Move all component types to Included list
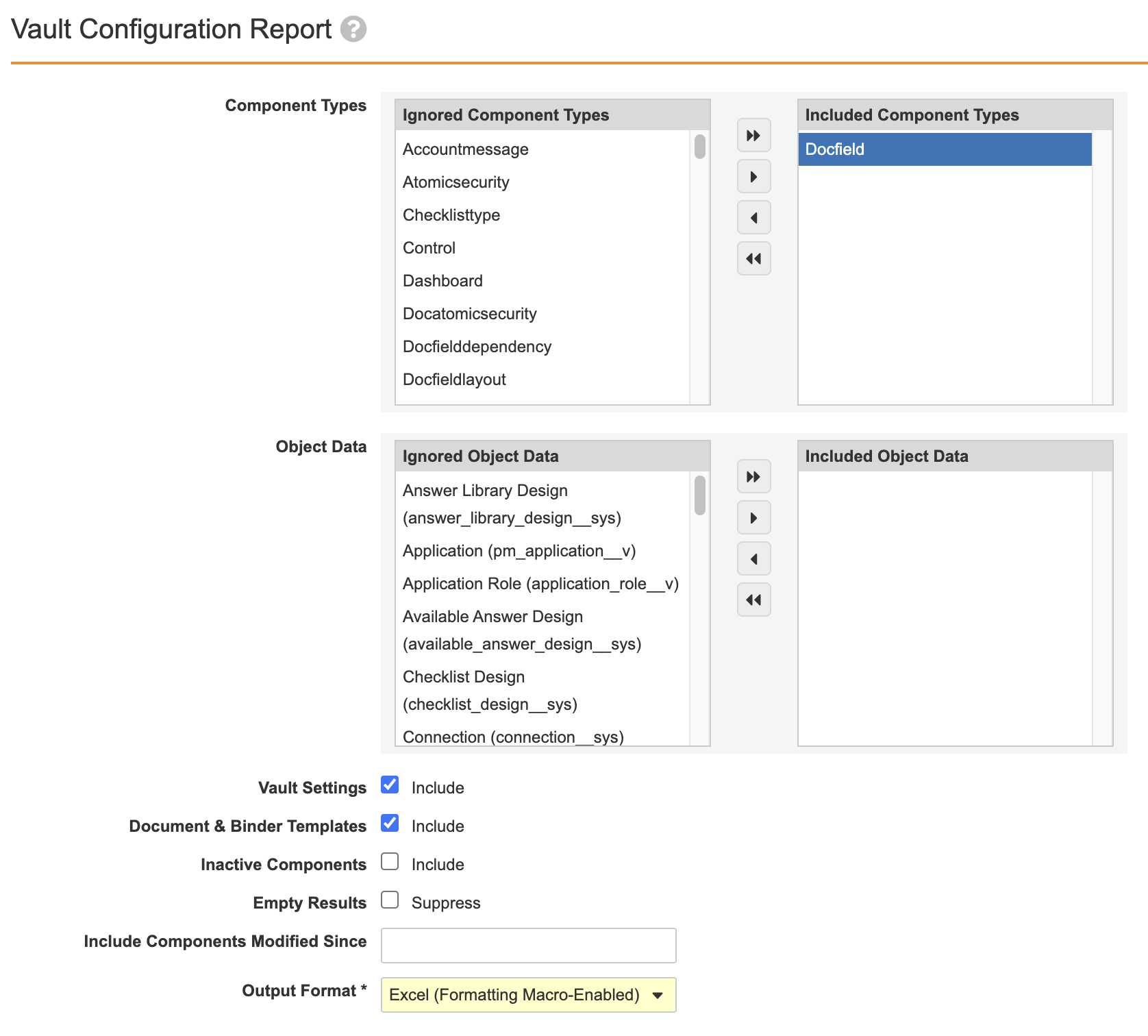 (x=753, y=136)
